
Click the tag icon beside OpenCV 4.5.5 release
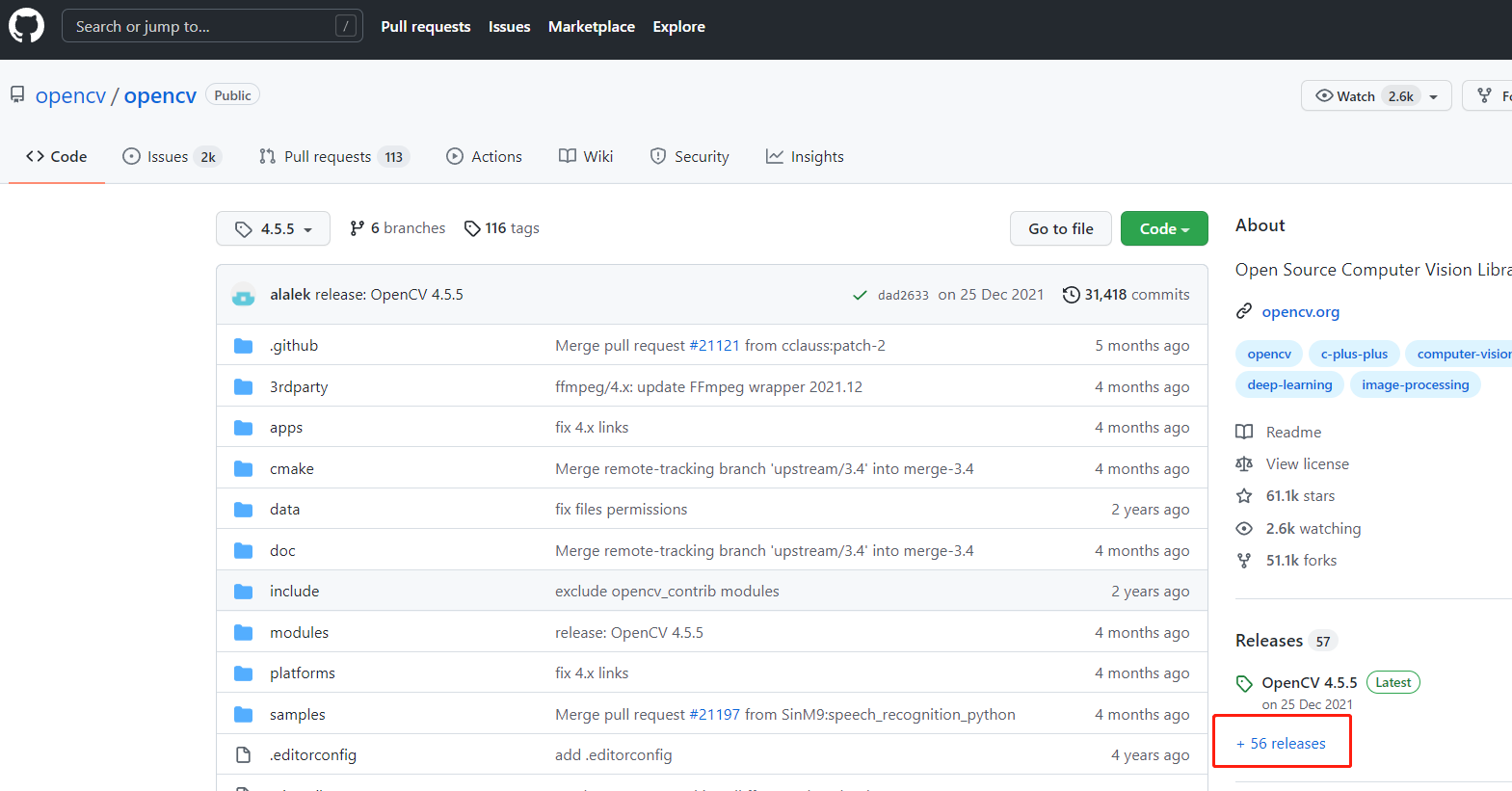pyautogui.click(x=1244, y=684)
